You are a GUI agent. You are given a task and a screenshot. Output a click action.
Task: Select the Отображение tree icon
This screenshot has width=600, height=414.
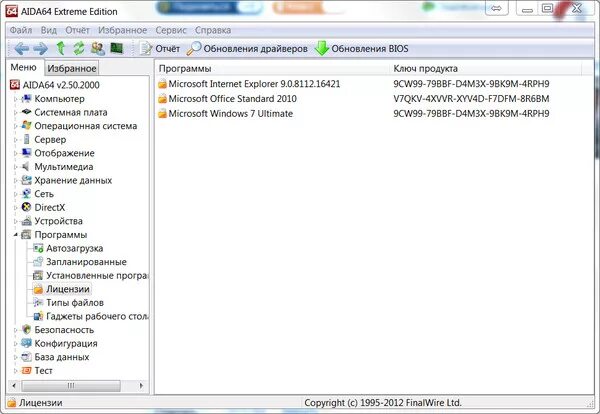(26, 153)
